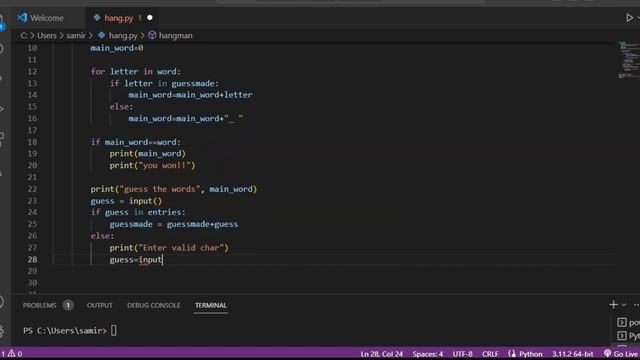
Task: Click 'else:' on line 26
Action: coord(102,236)
